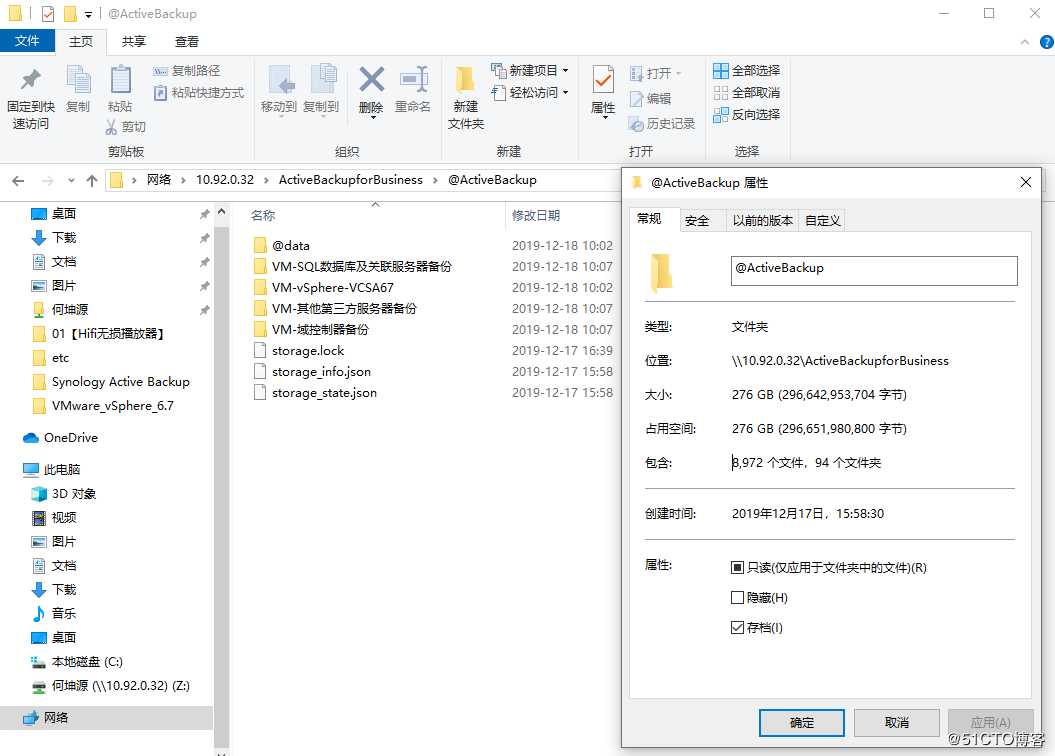Select the storage_info.json file
Screen dimensions: 1055x756
coord(312,371)
